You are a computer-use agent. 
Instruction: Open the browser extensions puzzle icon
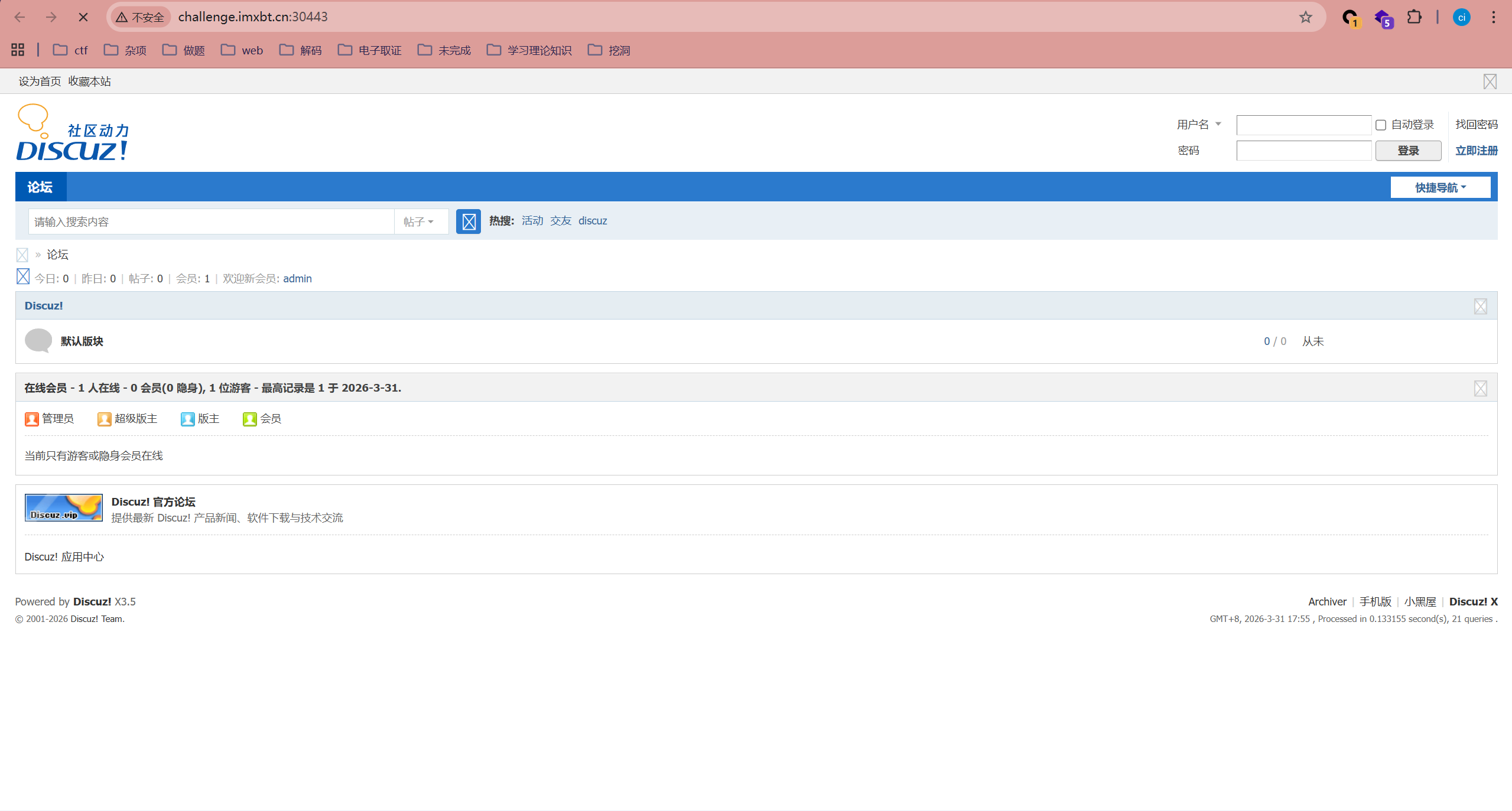click(x=1414, y=17)
